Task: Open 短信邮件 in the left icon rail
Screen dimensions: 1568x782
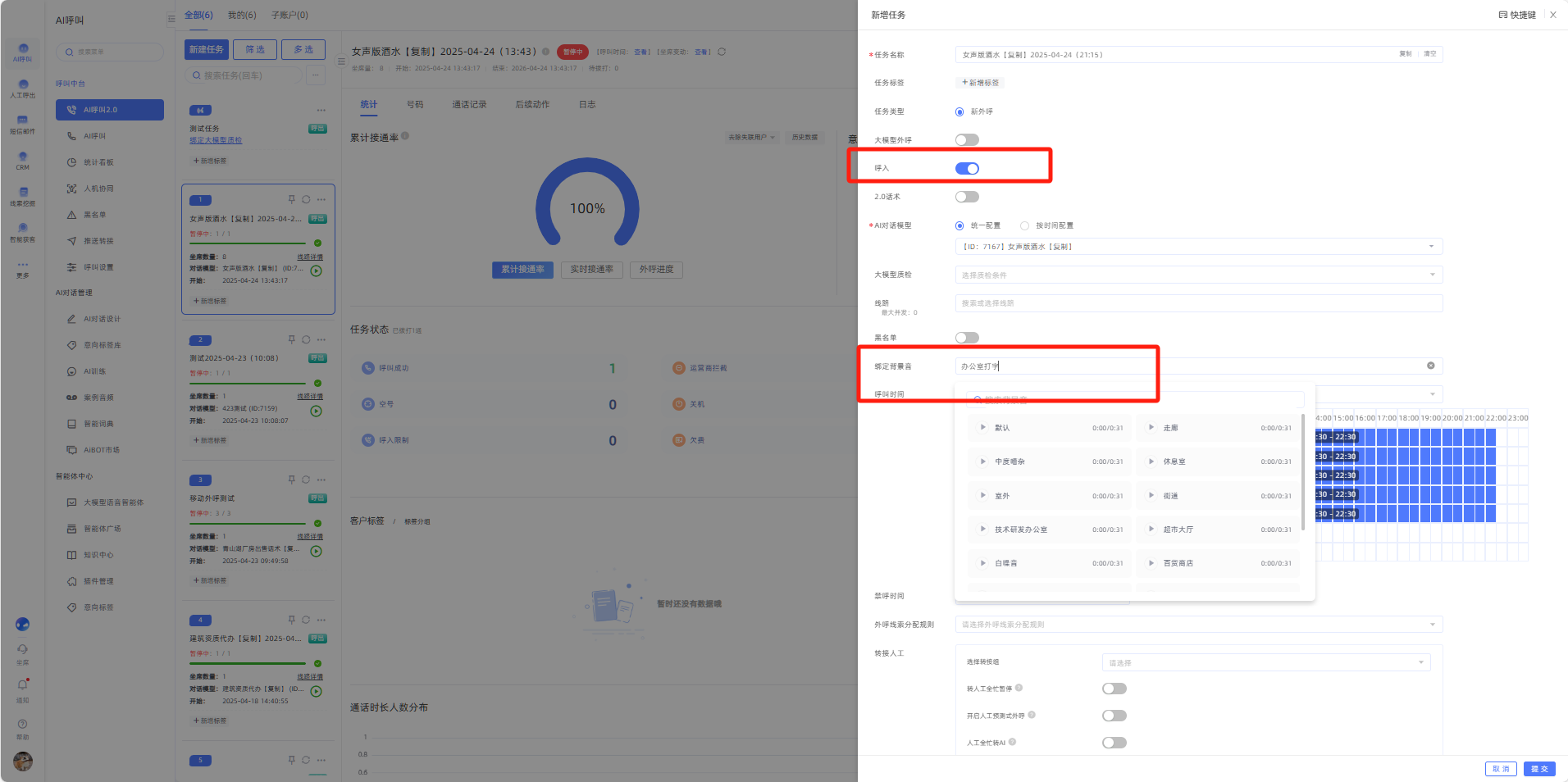Action: tap(23, 125)
